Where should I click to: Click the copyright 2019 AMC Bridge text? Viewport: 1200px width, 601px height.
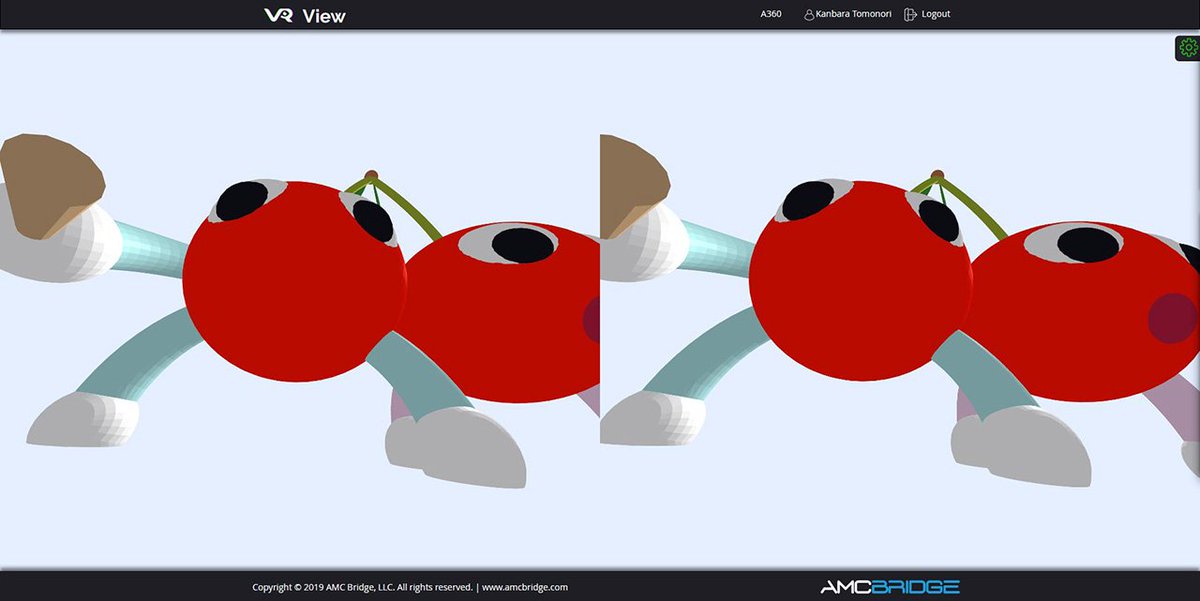362,587
